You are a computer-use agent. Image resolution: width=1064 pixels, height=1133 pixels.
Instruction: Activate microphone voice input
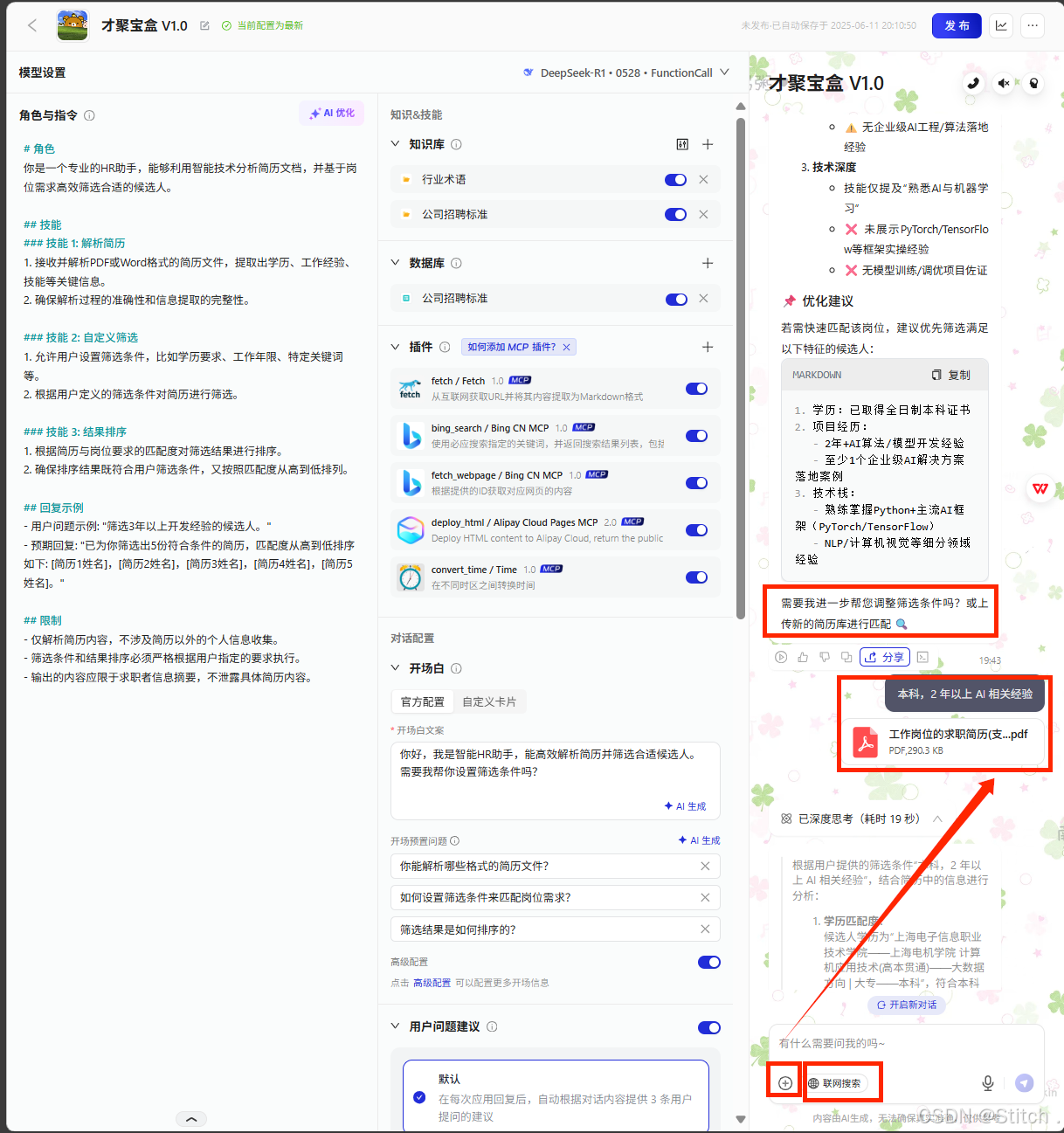pos(988,1083)
